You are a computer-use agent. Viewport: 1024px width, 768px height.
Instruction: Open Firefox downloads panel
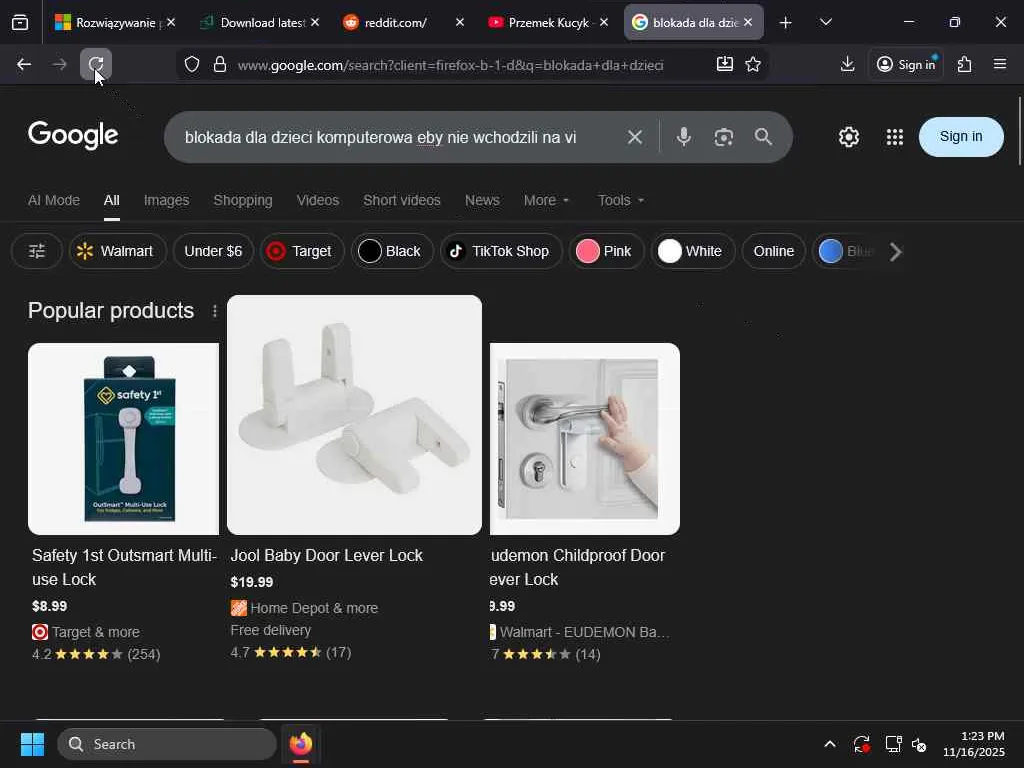pos(847,64)
